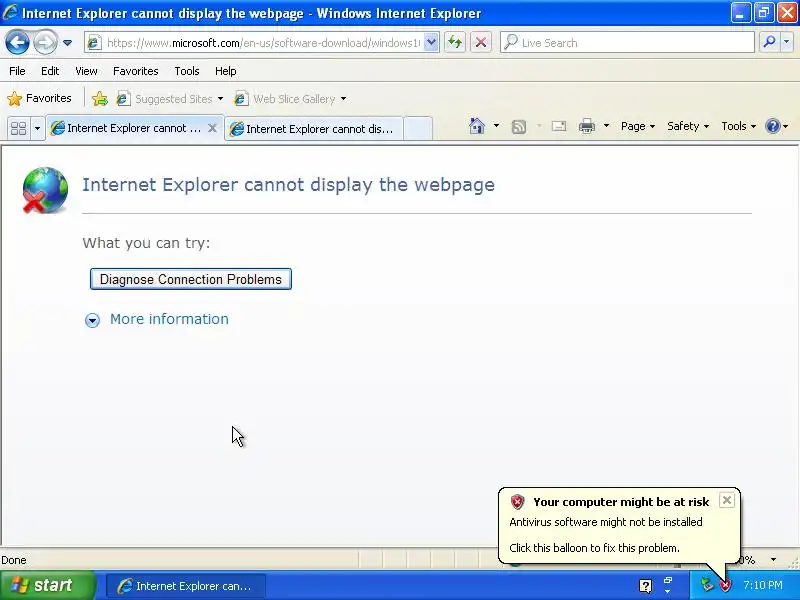The width and height of the screenshot is (800, 600).
Task: Click the language bar restore icon in taskbar
Action: tap(667, 580)
